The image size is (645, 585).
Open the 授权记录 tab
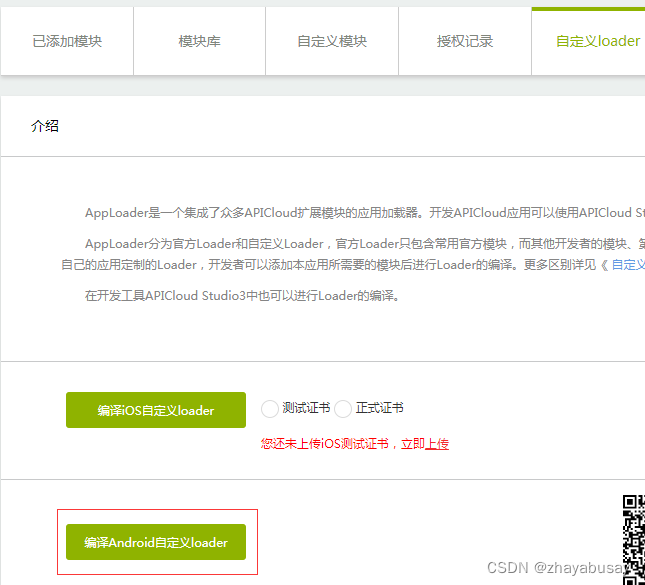[465, 41]
